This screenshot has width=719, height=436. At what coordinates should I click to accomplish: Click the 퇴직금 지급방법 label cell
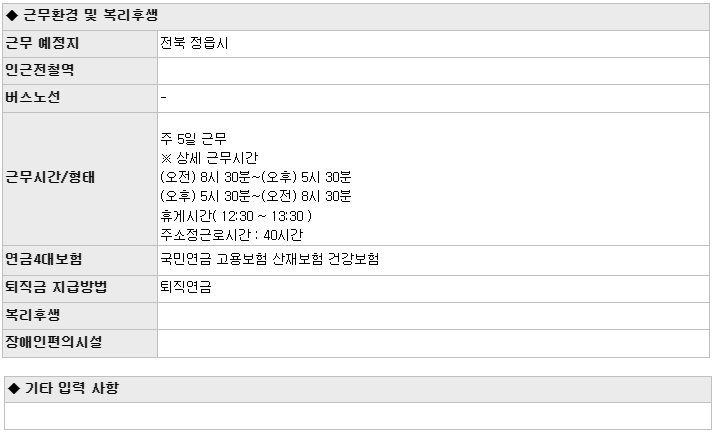pyautogui.click(x=80, y=289)
